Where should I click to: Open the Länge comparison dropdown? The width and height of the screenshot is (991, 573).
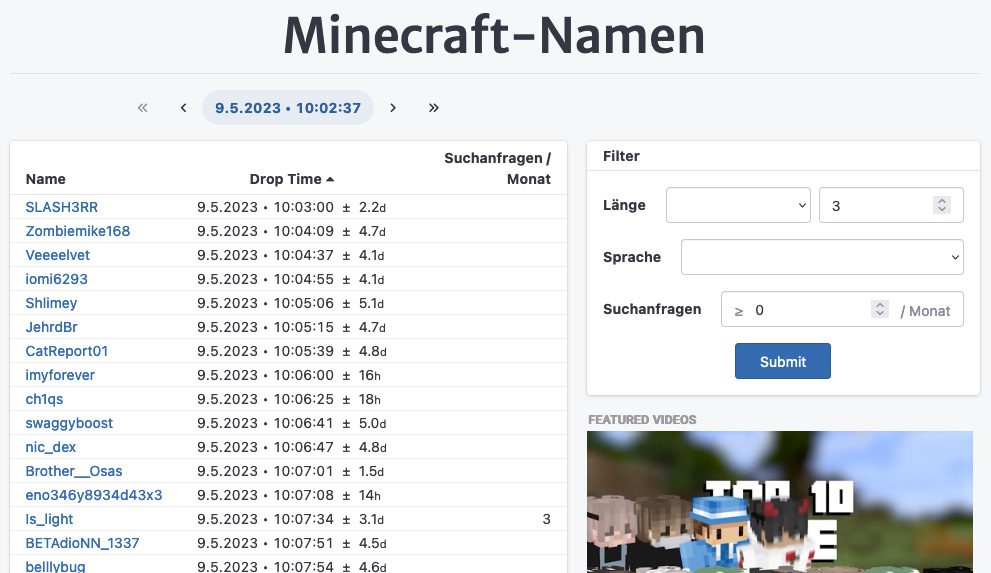click(x=738, y=205)
